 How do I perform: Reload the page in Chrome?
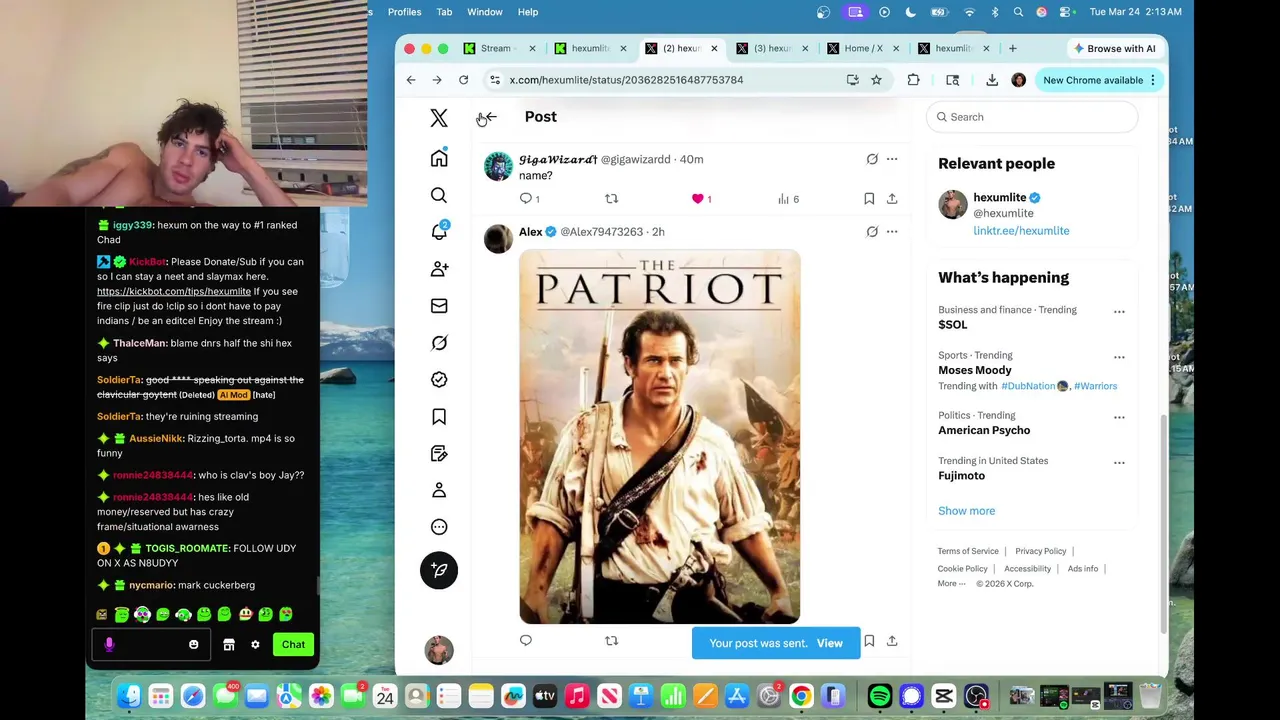tap(463, 80)
